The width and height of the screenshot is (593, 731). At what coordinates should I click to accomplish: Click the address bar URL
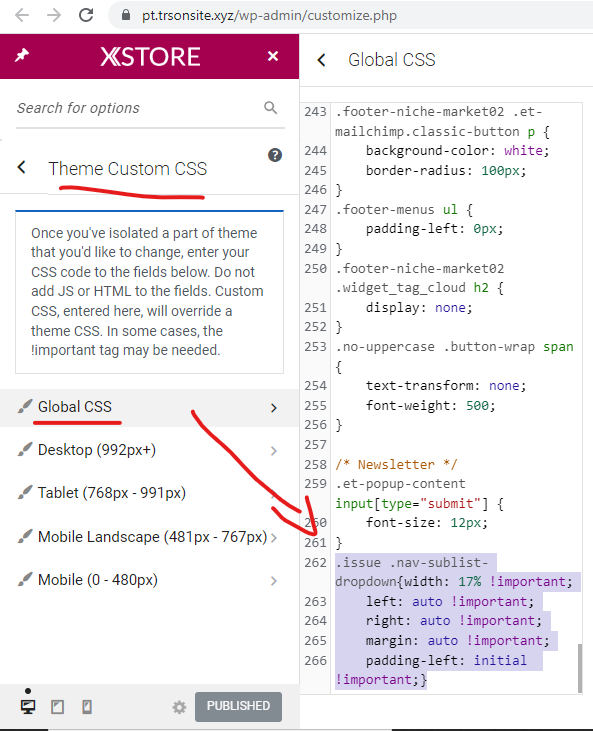tap(269, 16)
